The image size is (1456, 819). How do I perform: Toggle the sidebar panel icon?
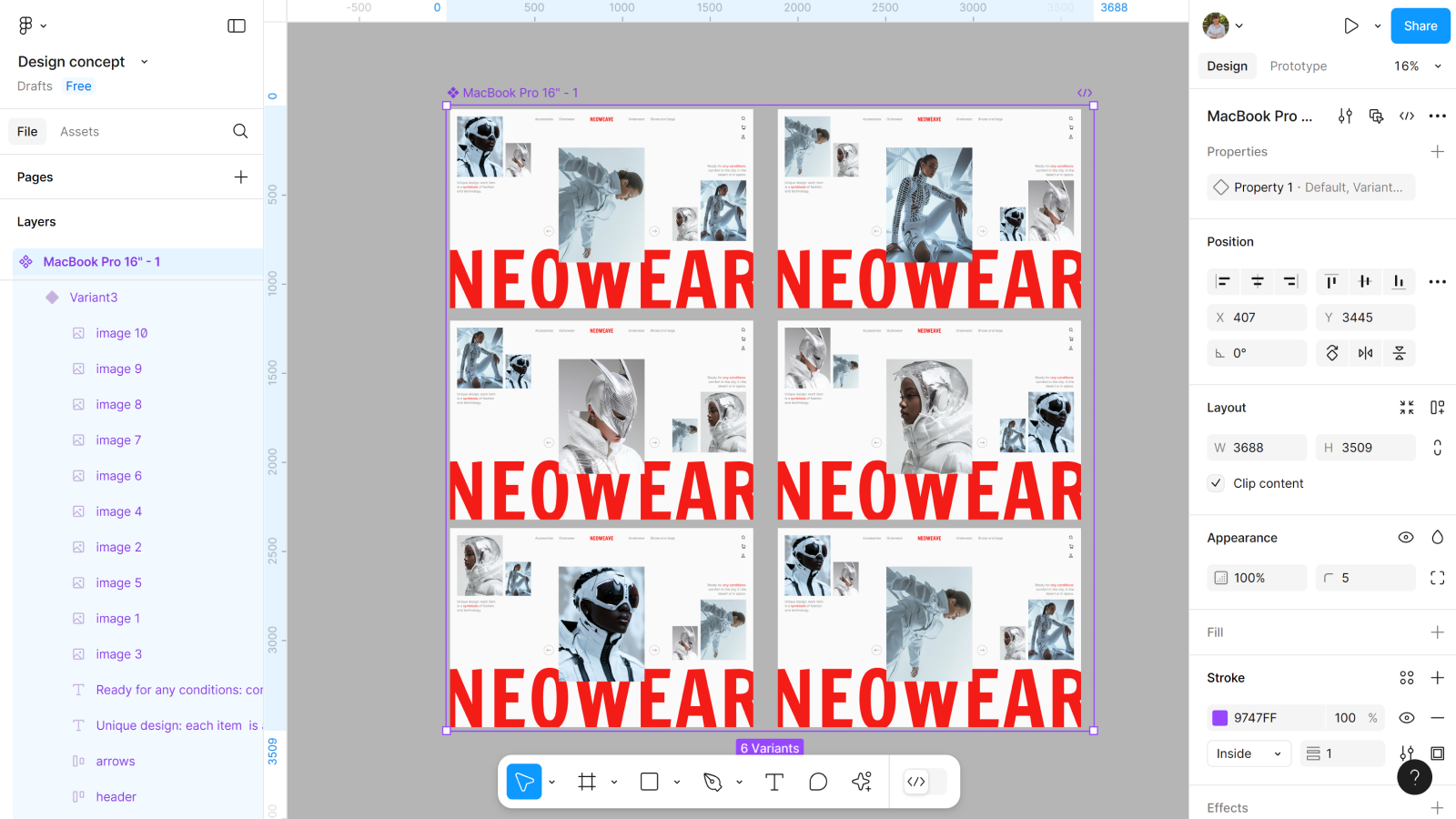point(237,26)
